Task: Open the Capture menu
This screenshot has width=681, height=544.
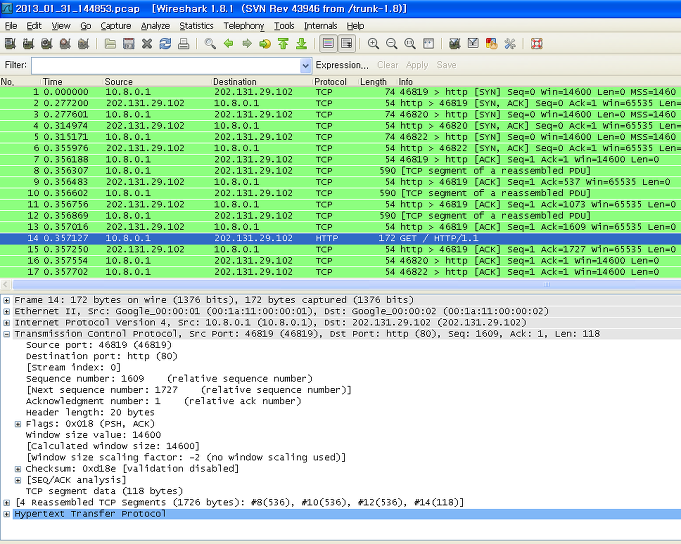Action: [x=116, y=26]
